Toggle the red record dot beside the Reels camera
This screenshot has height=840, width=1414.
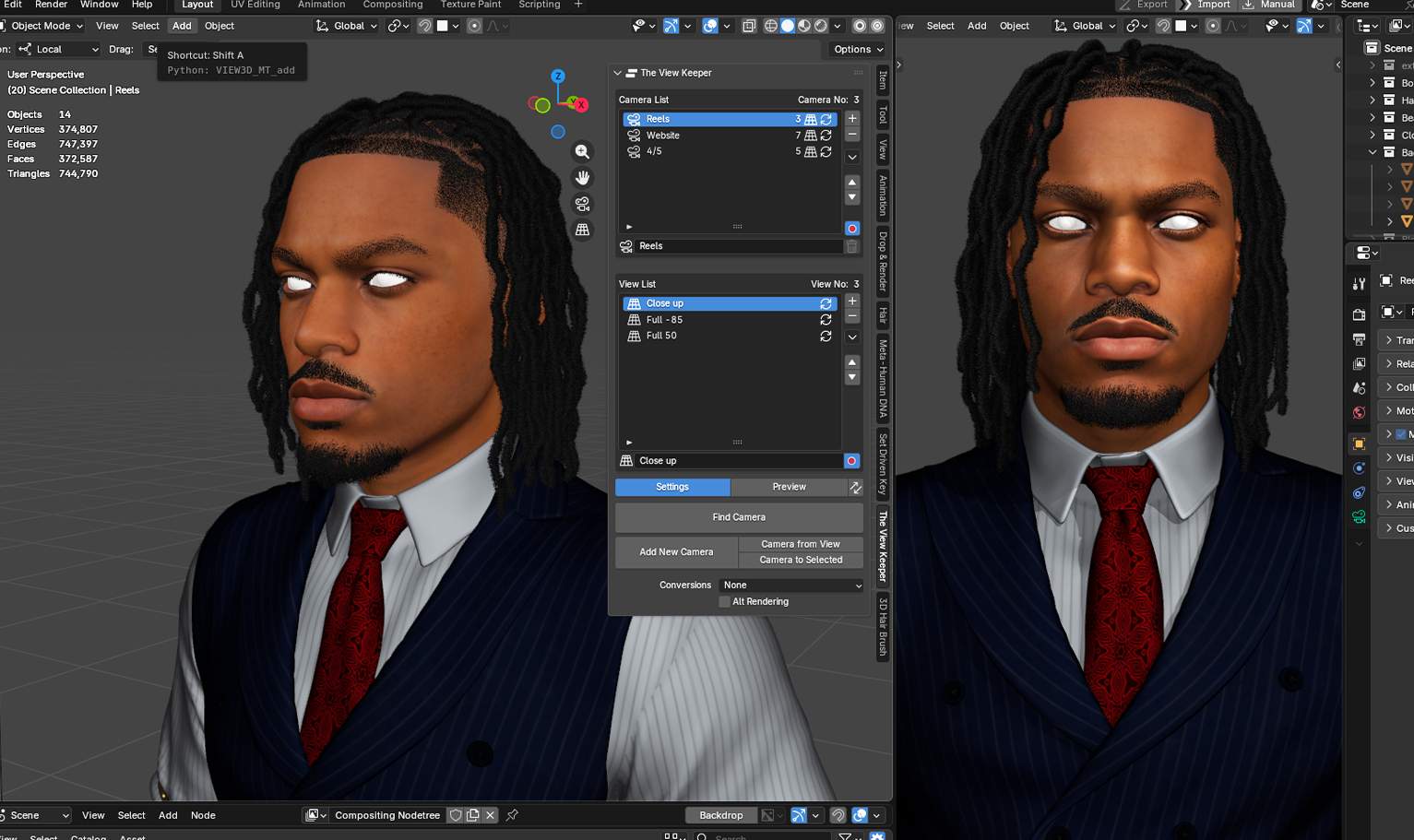(x=851, y=228)
